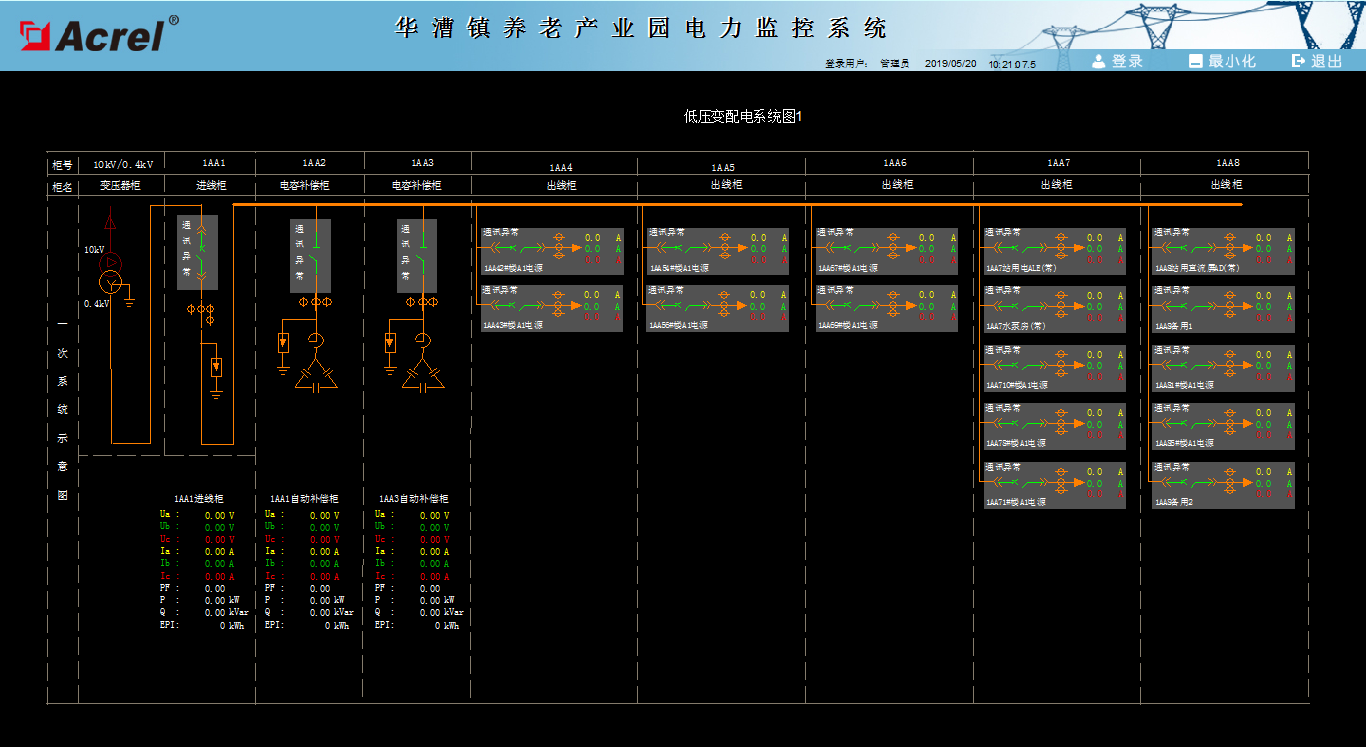Click the 1AA1 surge arrester symbol

point(216,367)
